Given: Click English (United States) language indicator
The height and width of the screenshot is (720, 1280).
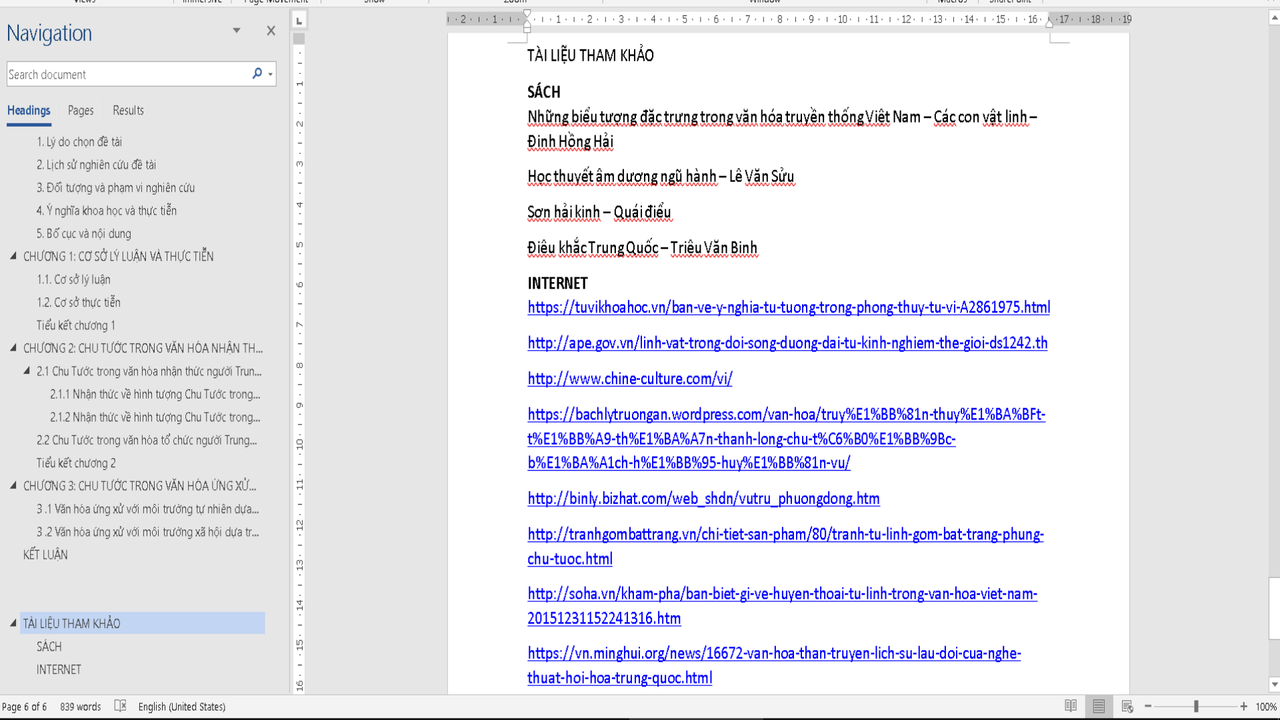Looking at the screenshot, I should 182,706.
